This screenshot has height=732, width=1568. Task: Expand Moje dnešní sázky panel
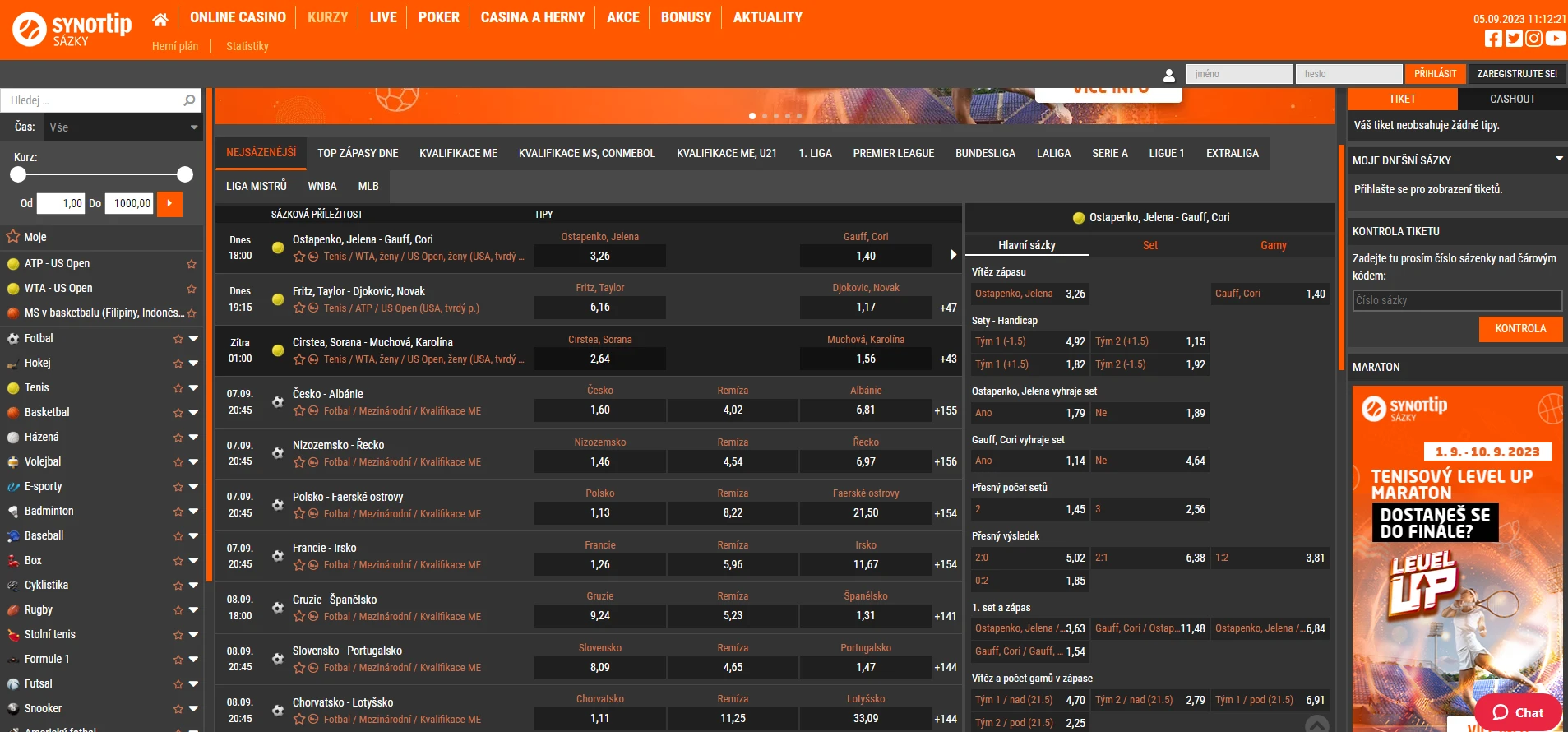click(1558, 159)
